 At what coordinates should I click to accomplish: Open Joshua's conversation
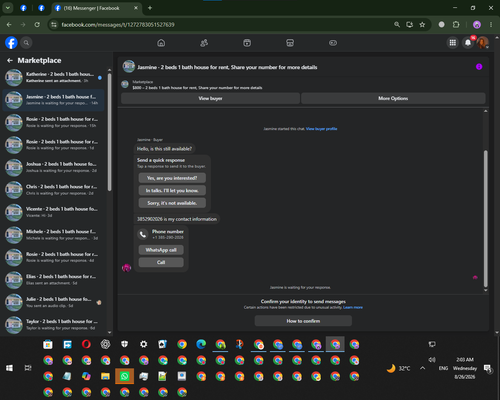pyautogui.click(x=53, y=167)
